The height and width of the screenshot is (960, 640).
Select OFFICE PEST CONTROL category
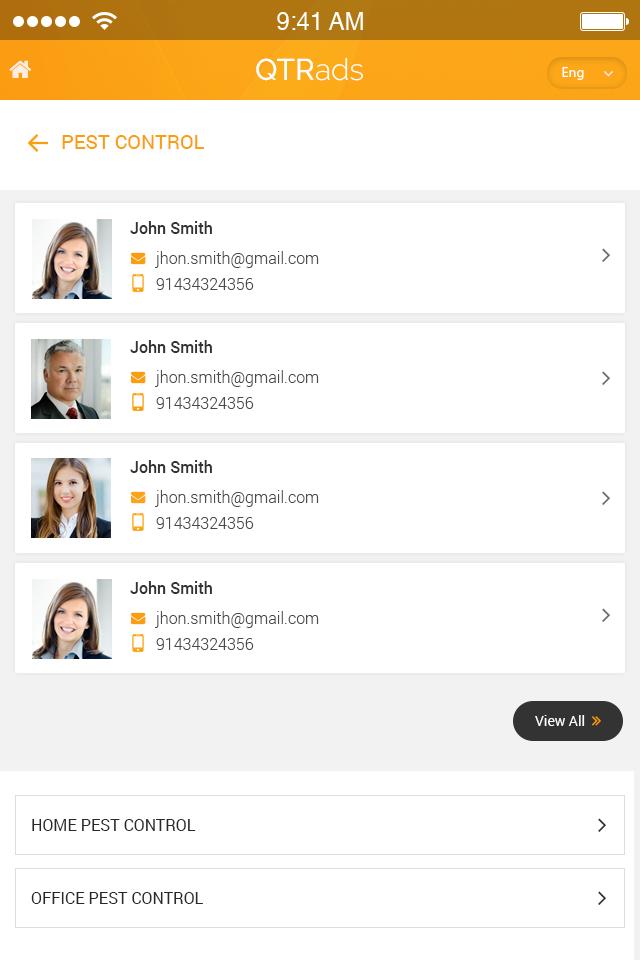320,898
